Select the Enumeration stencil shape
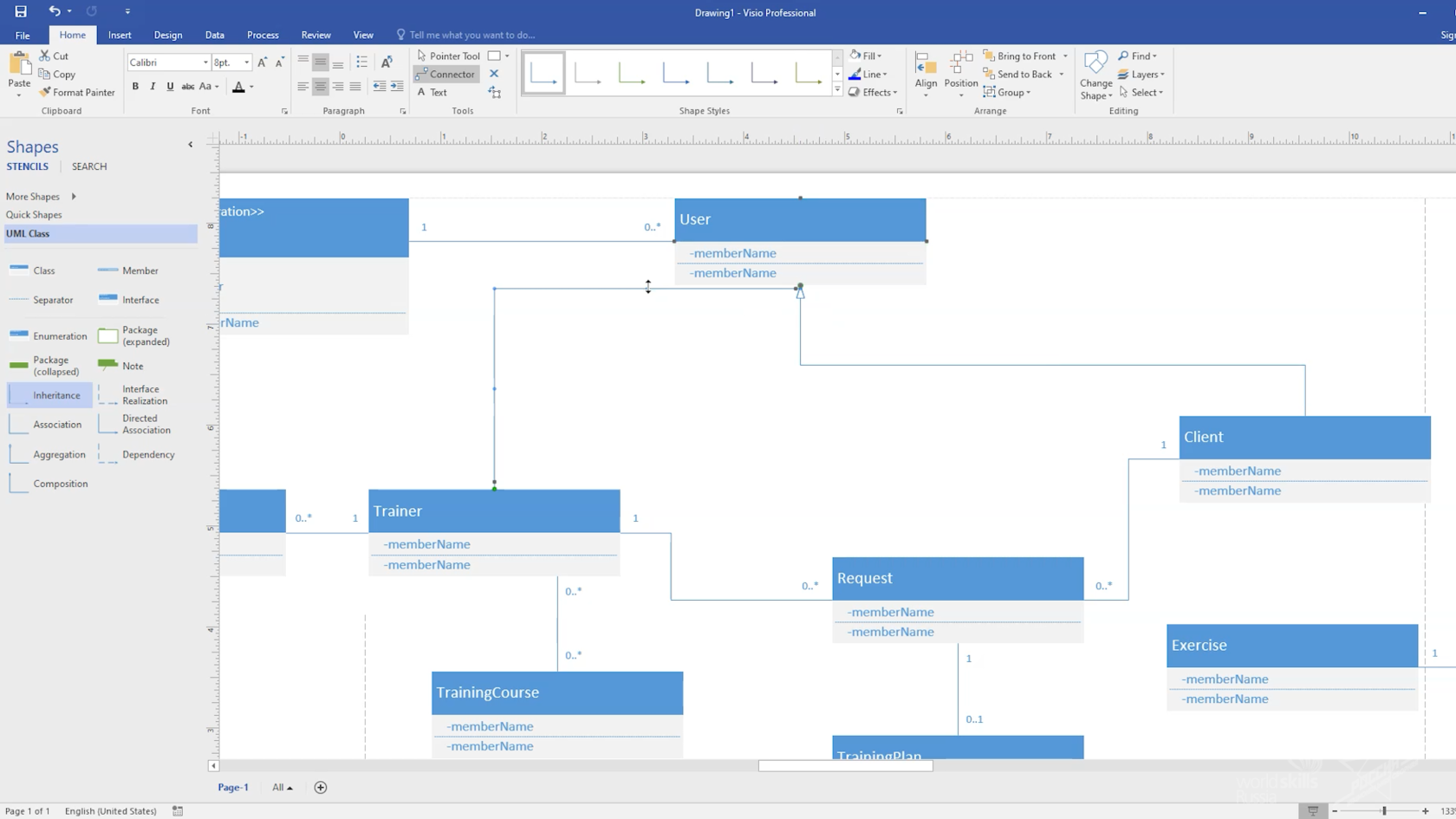The height and width of the screenshot is (819, 1456). [x=49, y=335]
